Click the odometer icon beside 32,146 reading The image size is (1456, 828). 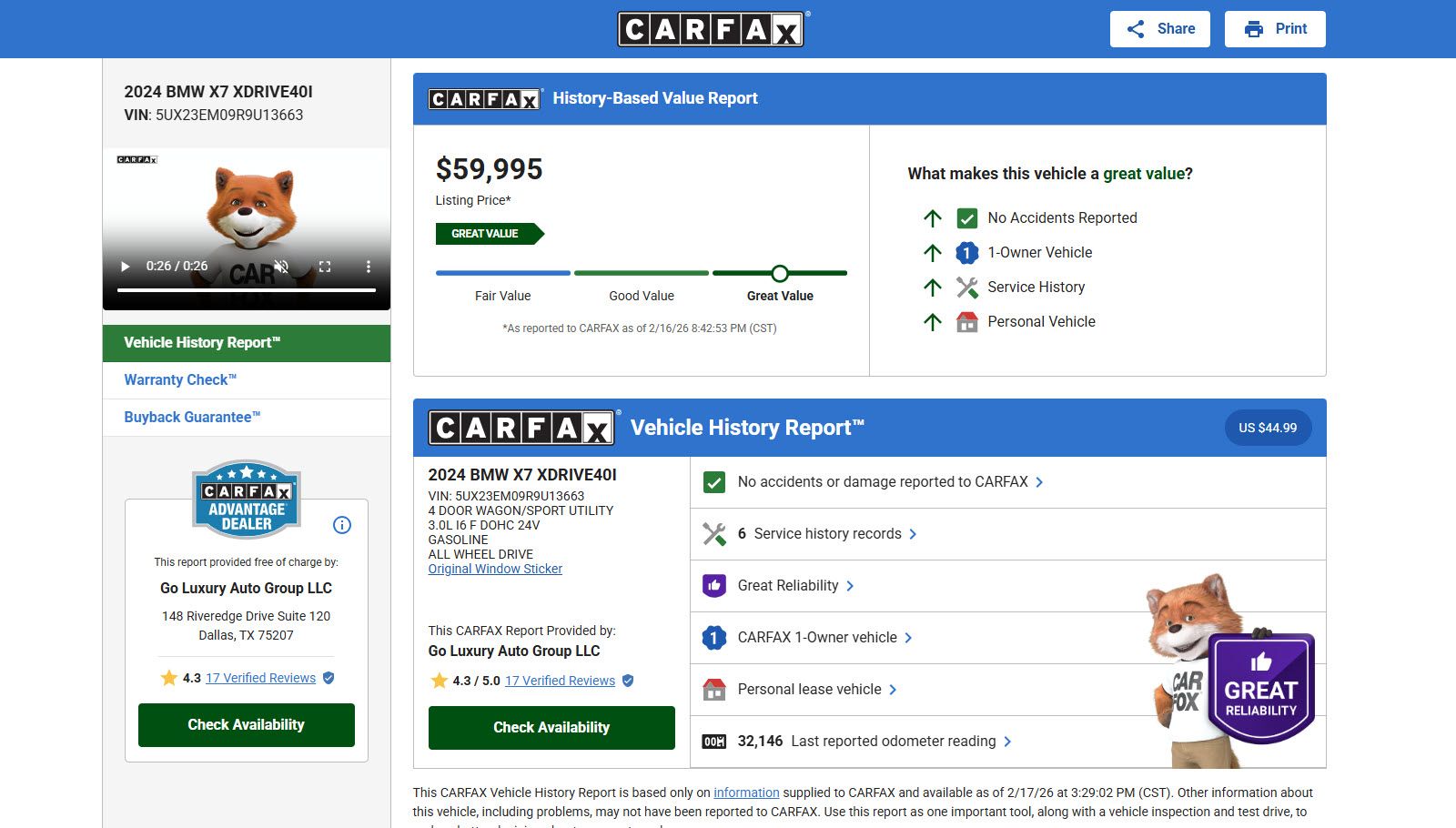tap(714, 742)
